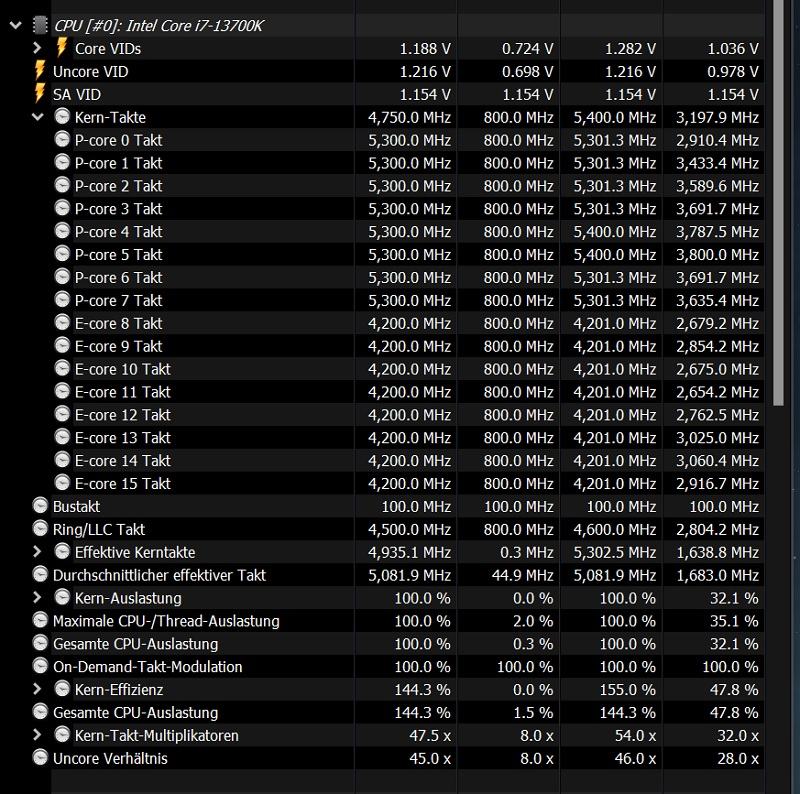Click the clock icon of E-core 8 Takt
Image resolution: width=800 pixels, height=794 pixels.
(62, 322)
